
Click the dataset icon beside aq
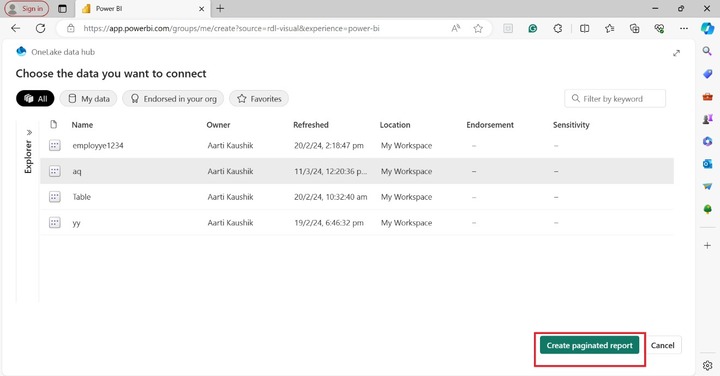55,171
